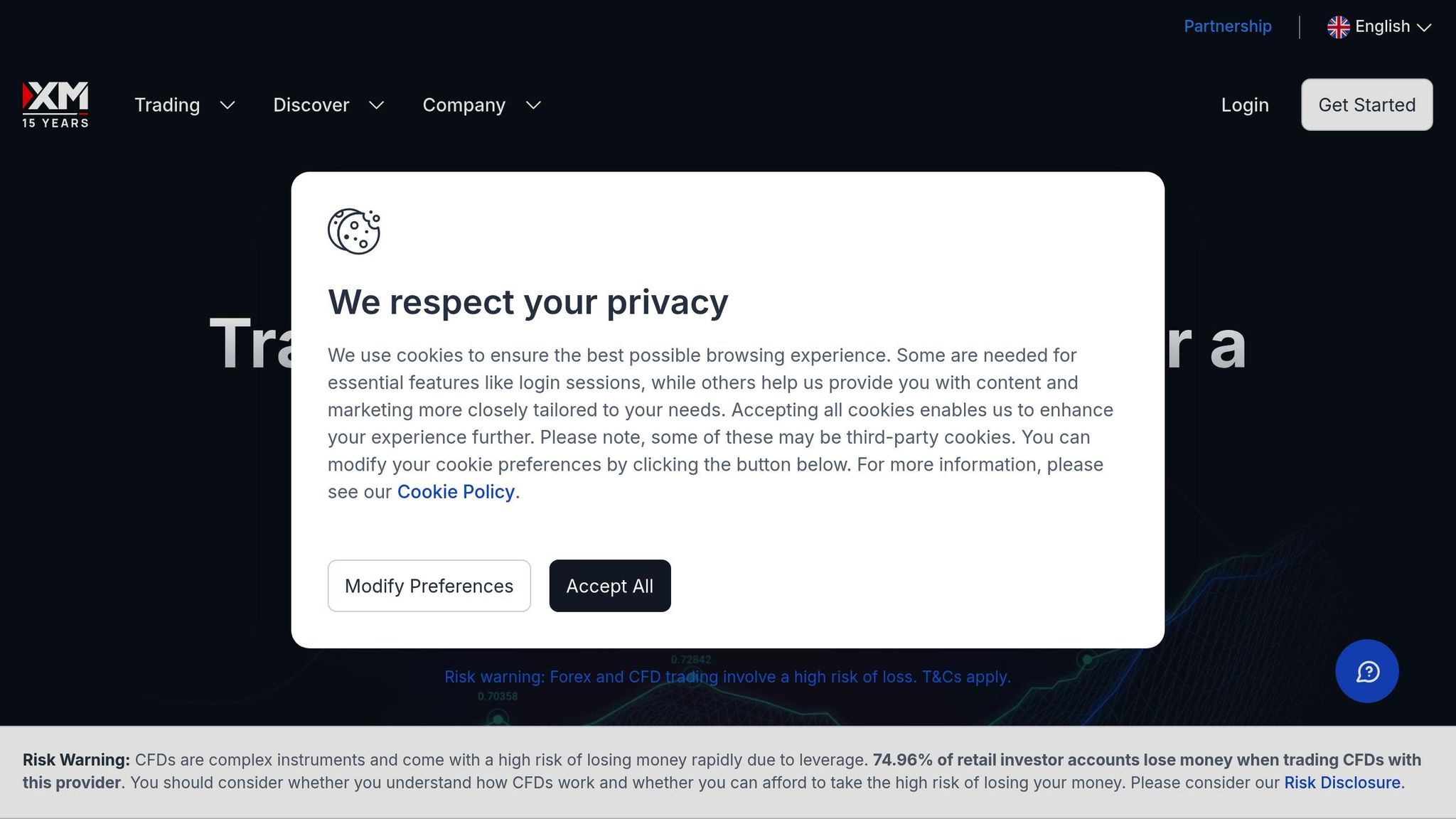This screenshot has height=819, width=1456.
Task: Click the Modify Preferences button
Action: pos(429,586)
